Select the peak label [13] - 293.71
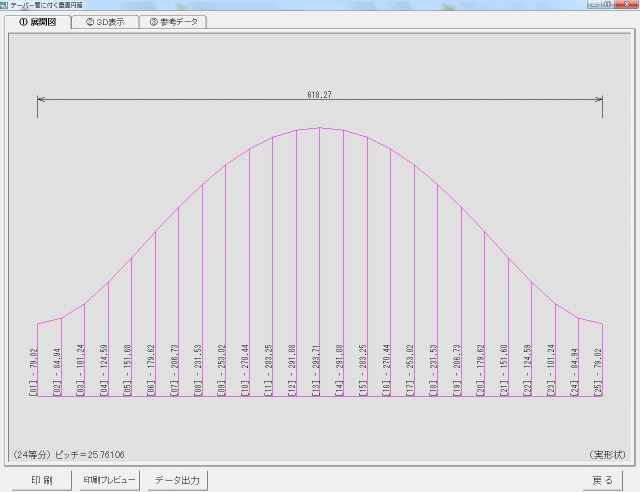Image resolution: width=640 pixels, height=492 pixels. coord(316,370)
